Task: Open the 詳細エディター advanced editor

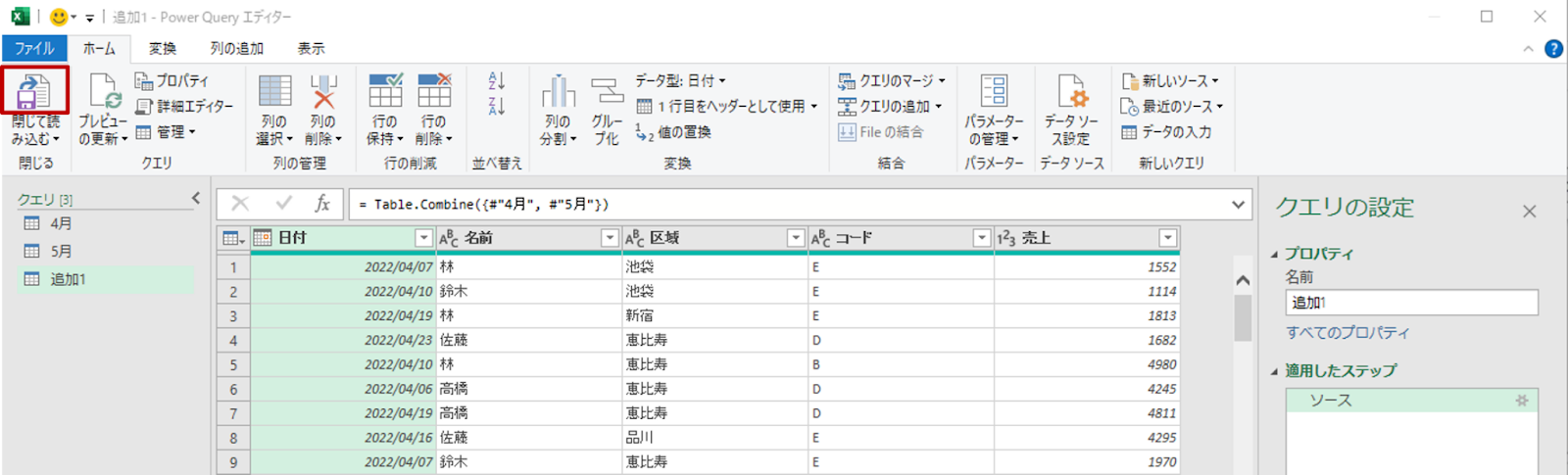Action: (x=184, y=106)
